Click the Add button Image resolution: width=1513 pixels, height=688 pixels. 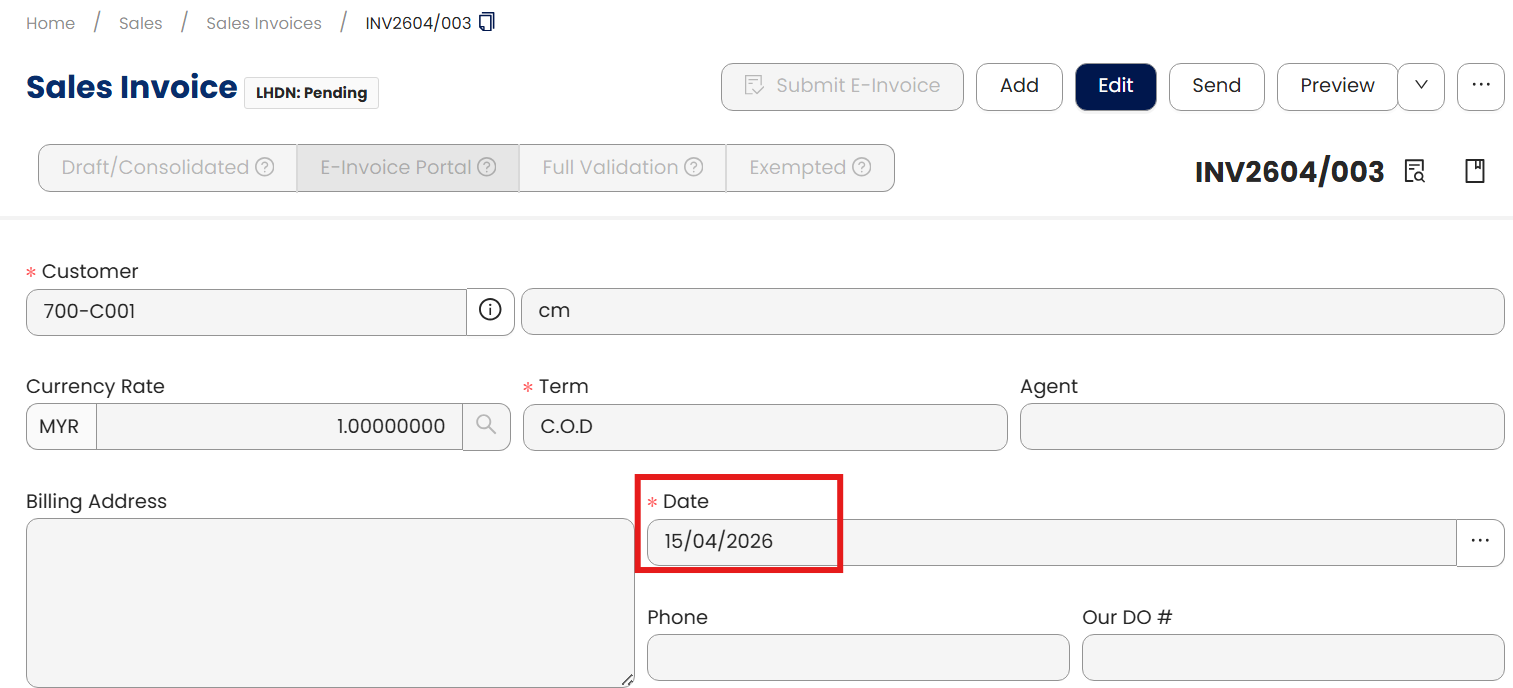click(1019, 86)
